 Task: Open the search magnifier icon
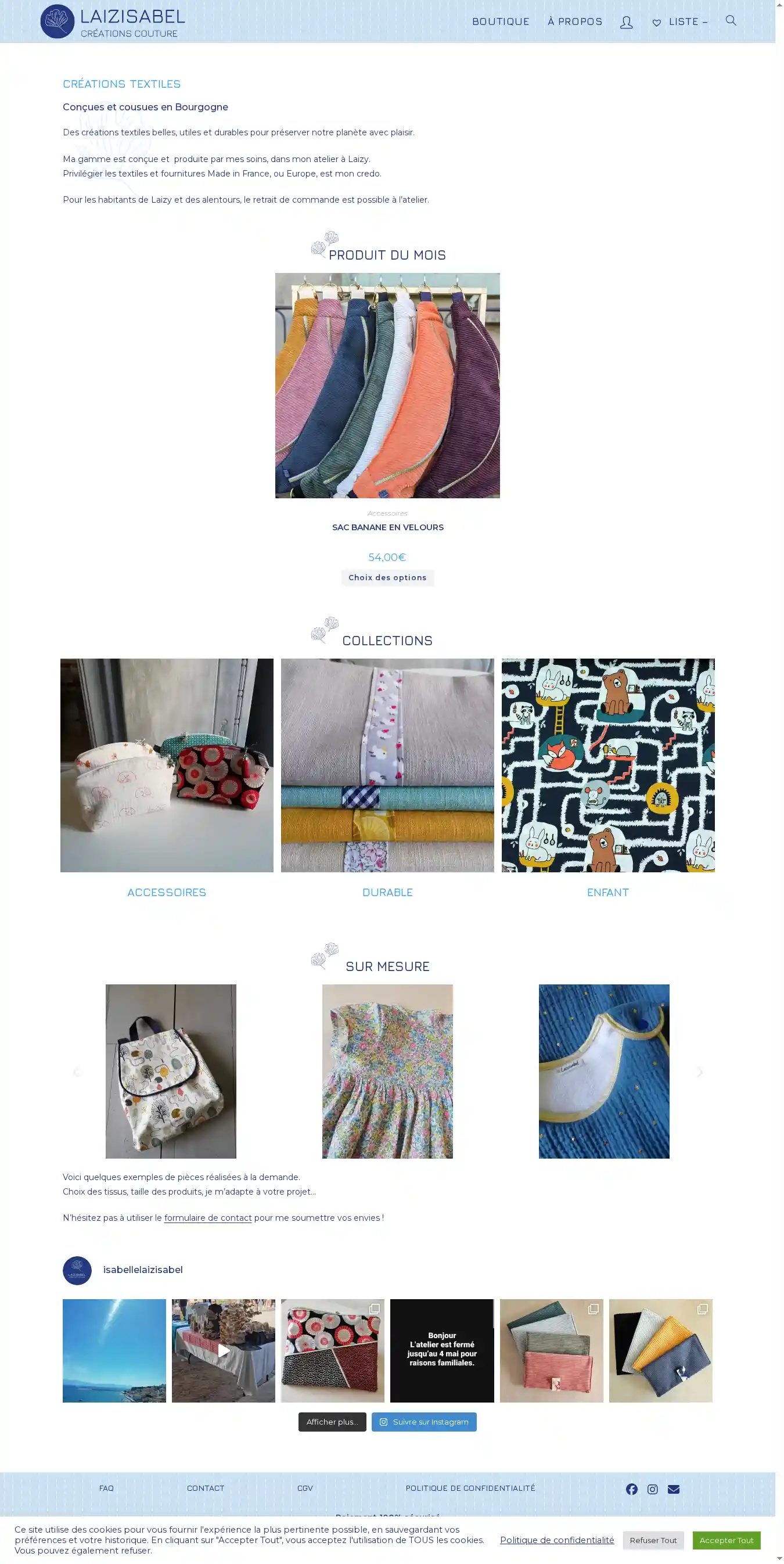click(731, 21)
